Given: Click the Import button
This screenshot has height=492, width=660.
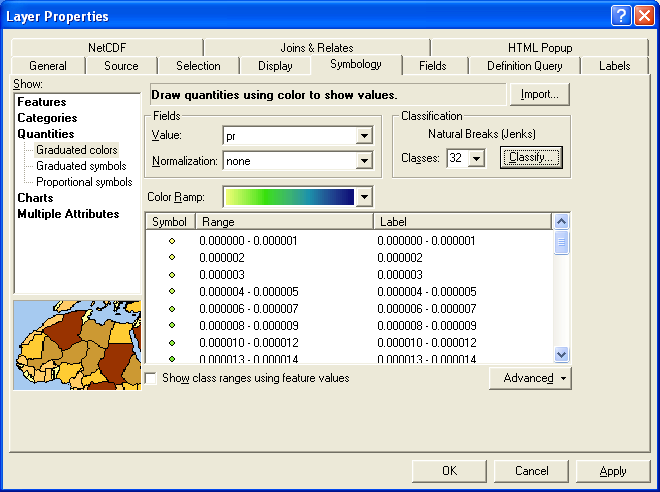Looking at the screenshot, I should (540, 94).
